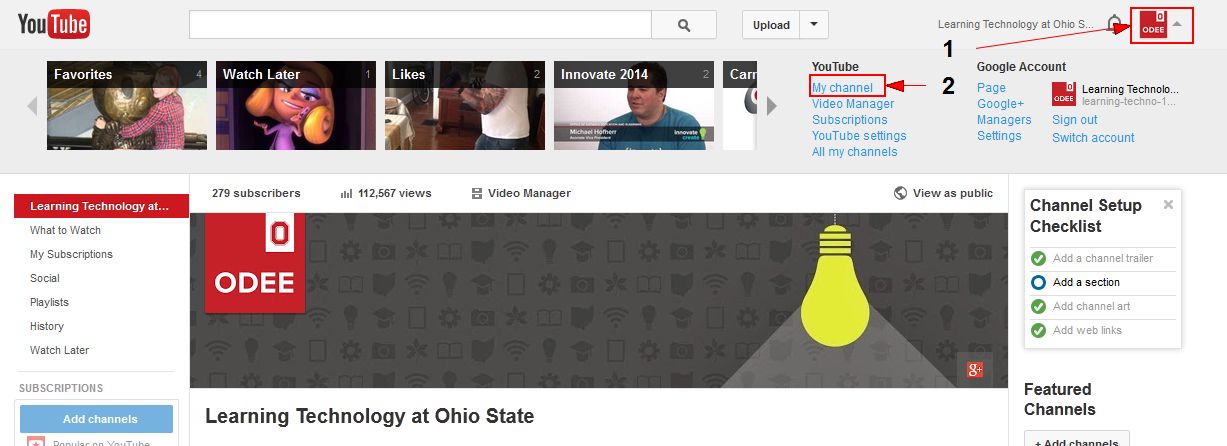Collapse the account menu arrow
The width and height of the screenshot is (1227, 446).
click(x=1178, y=24)
